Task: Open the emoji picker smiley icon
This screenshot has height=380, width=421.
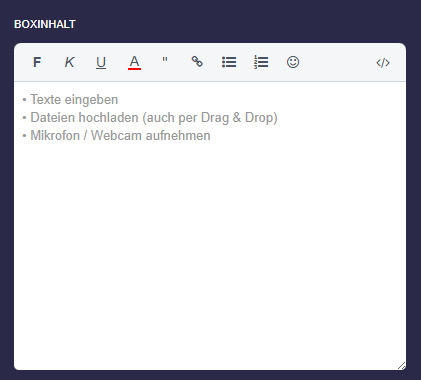Action: 293,62
